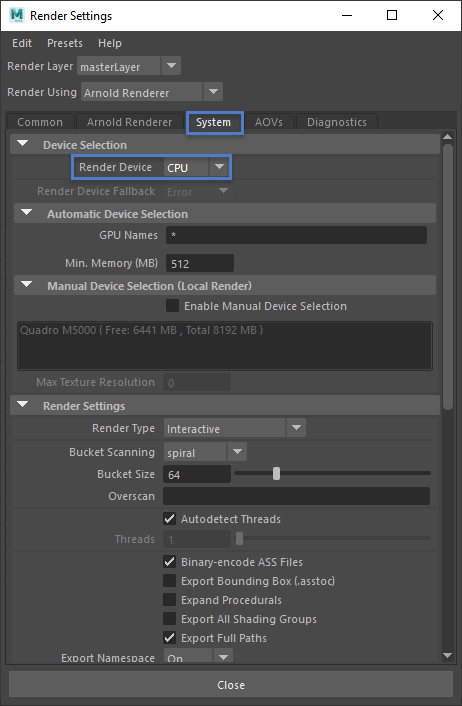Open the Bucket Scanning spiral dropdown

205,452
